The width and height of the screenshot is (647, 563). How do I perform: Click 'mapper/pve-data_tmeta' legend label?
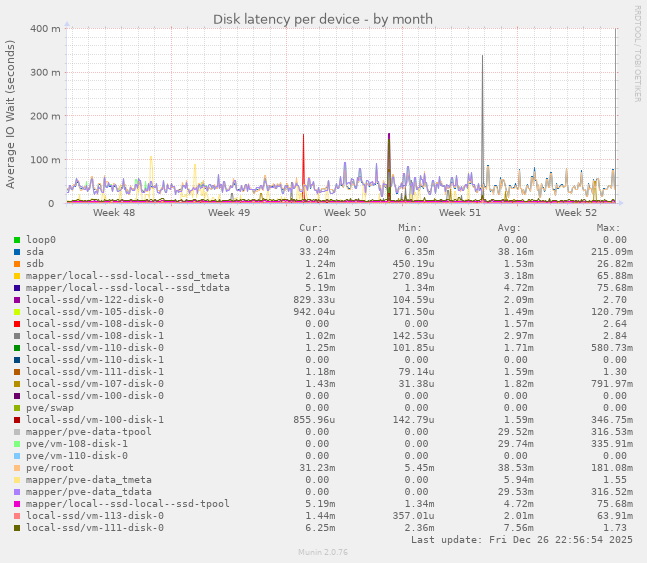[x=89, y=480]
